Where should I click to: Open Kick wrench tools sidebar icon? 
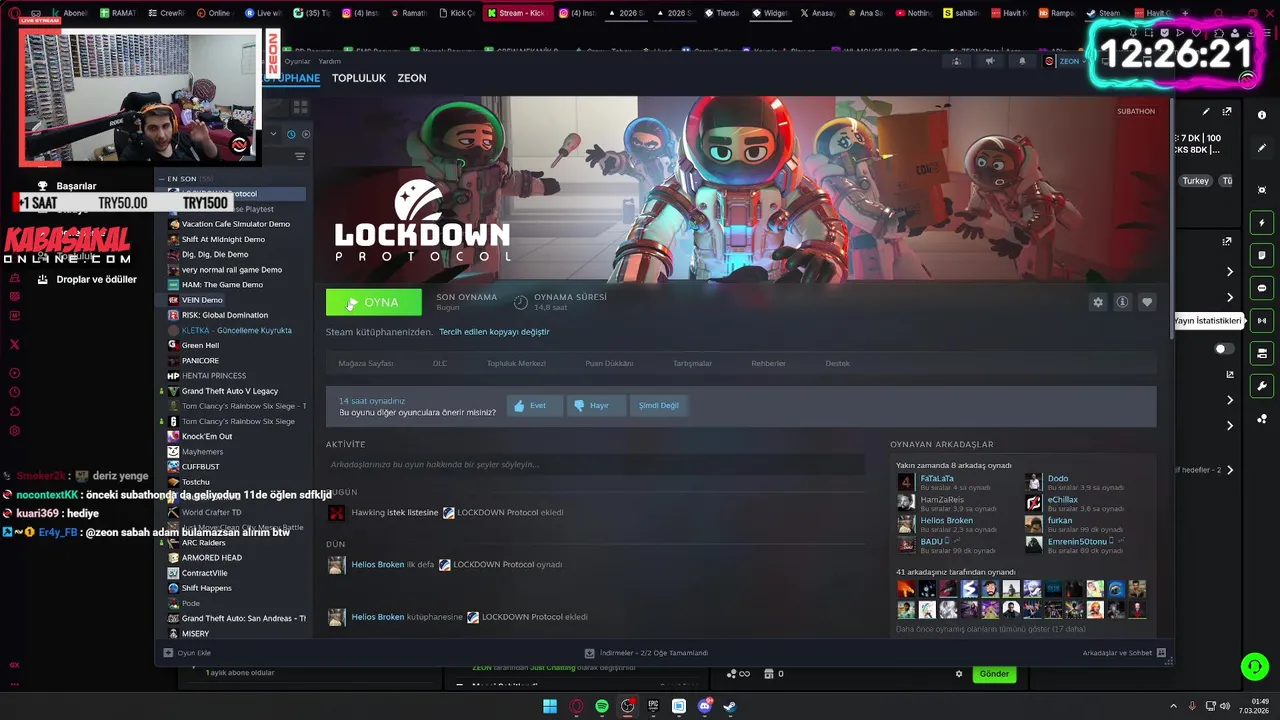pos(1262,386)
